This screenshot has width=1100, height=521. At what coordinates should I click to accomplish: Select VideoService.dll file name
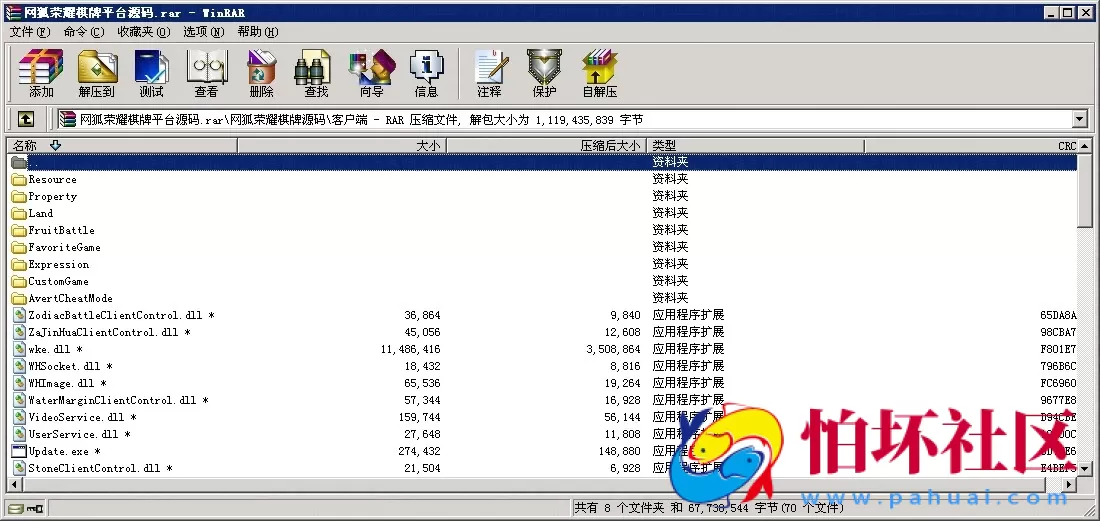coord(82,417)
